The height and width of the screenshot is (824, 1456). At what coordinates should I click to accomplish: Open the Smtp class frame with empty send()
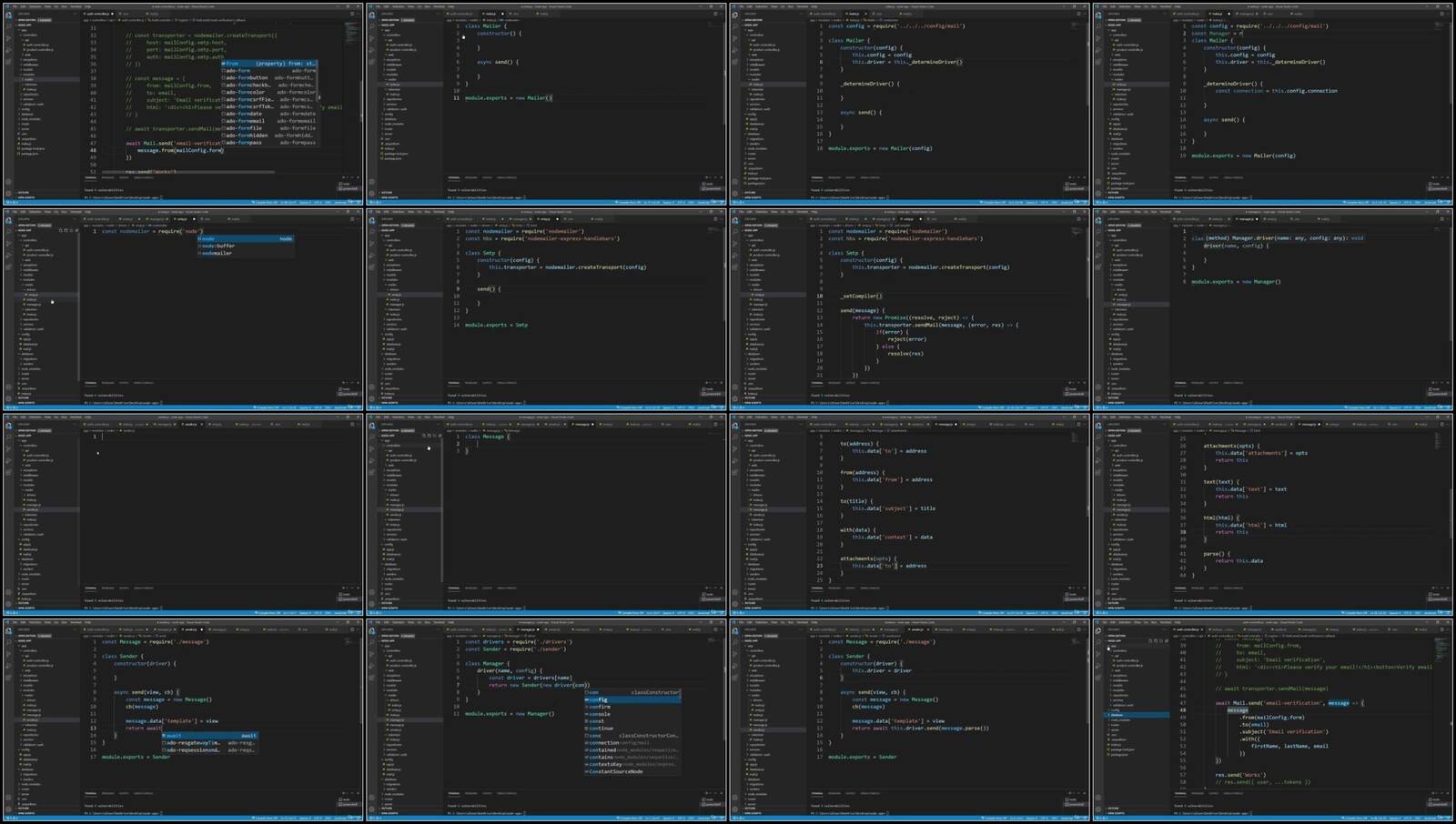546,309
